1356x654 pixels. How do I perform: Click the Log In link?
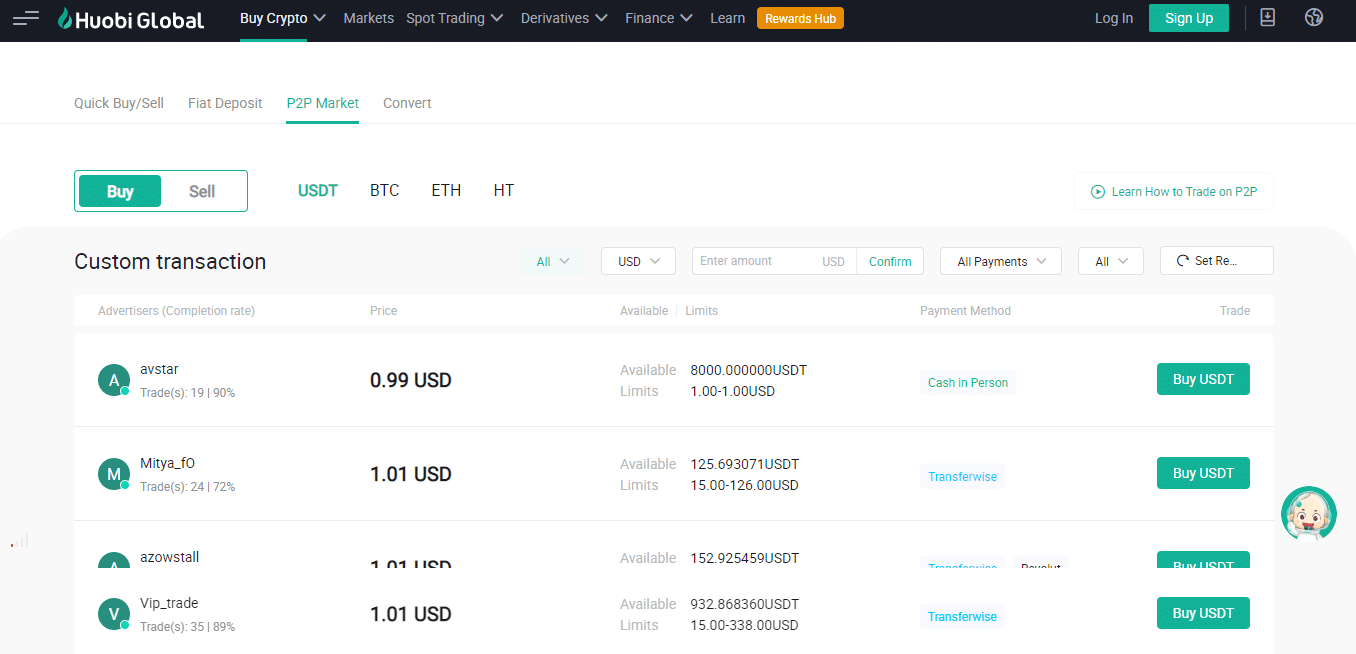pos(1114,18)
